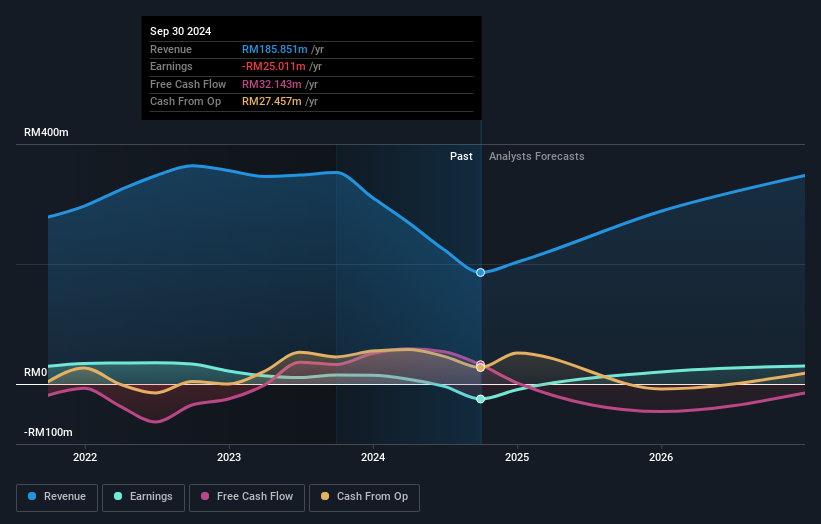The width and height of the screenshot is (821, 524).
Task: Click the 'Free Cash Flow' row label in tooltip
Action: coord(188,84)
